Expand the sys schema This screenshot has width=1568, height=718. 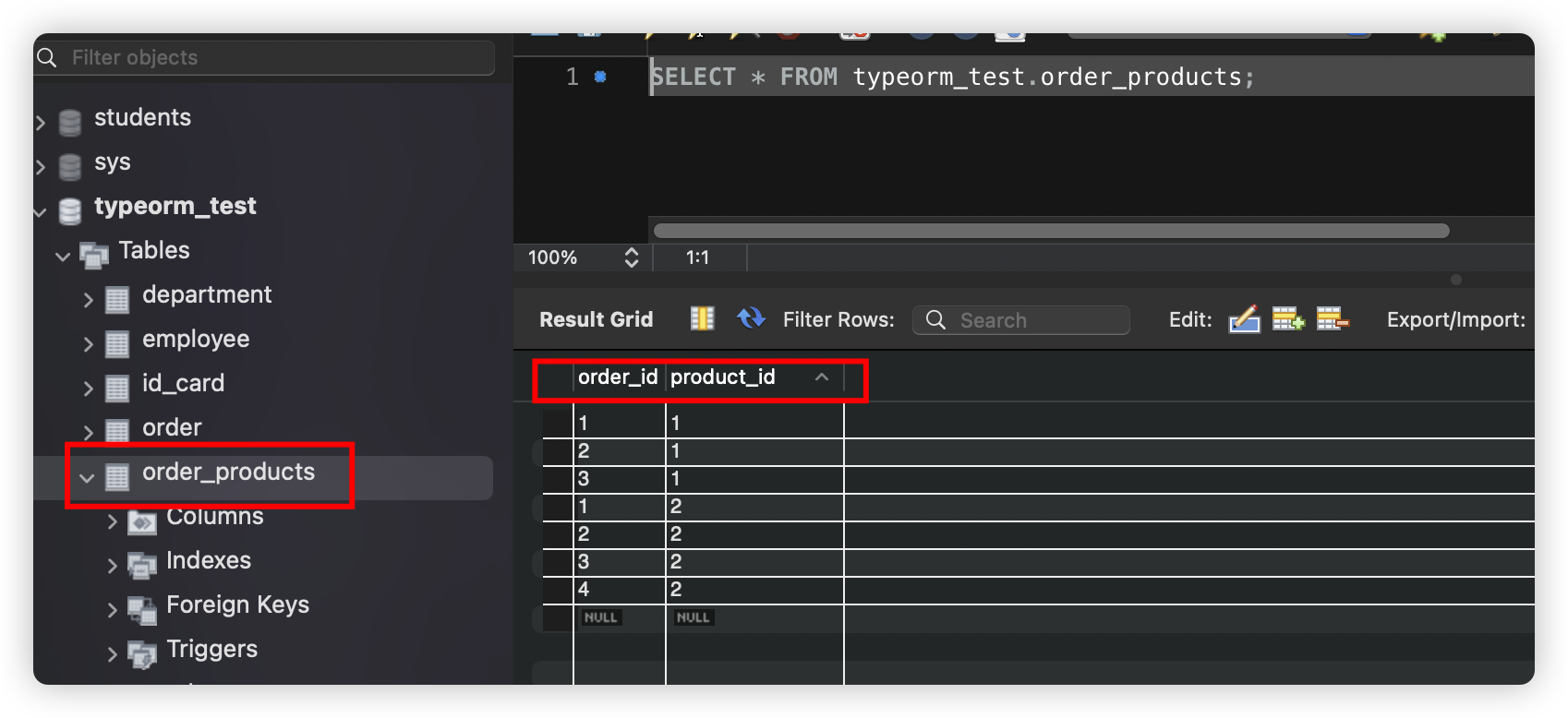(x=41, y=166)
